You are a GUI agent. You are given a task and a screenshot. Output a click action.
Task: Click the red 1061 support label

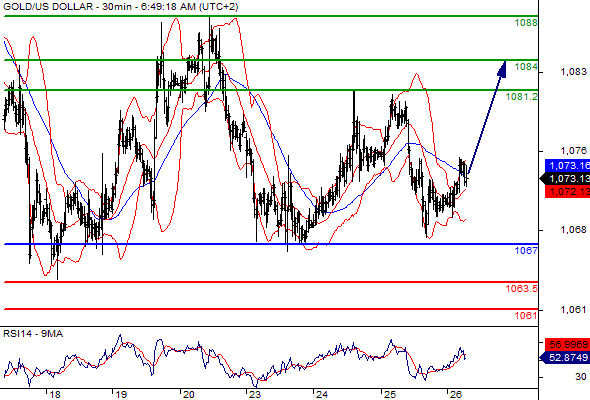click(526, 315)
